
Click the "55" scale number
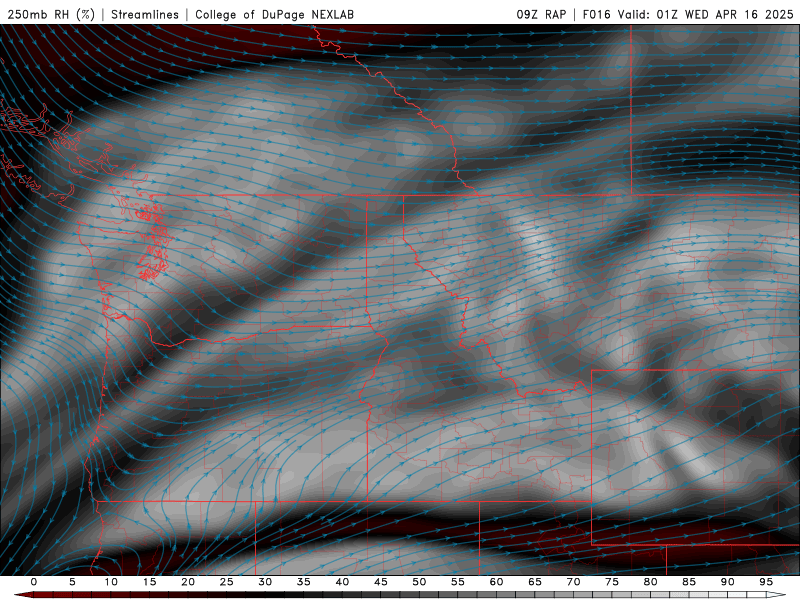(458, 582)
